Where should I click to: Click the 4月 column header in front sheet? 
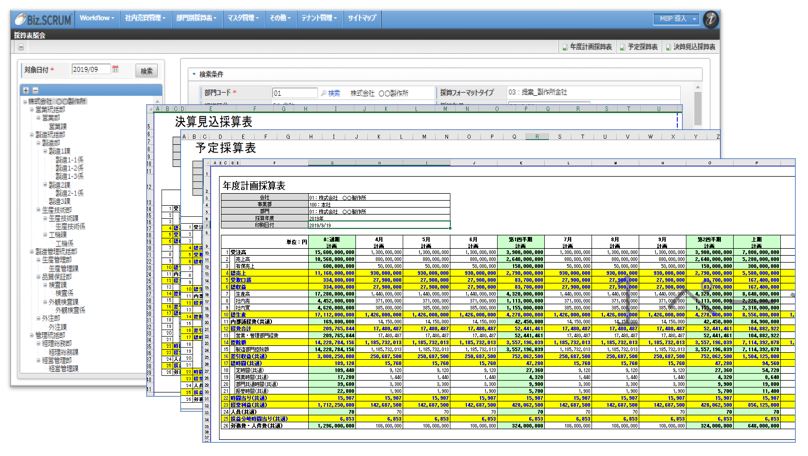379,240
